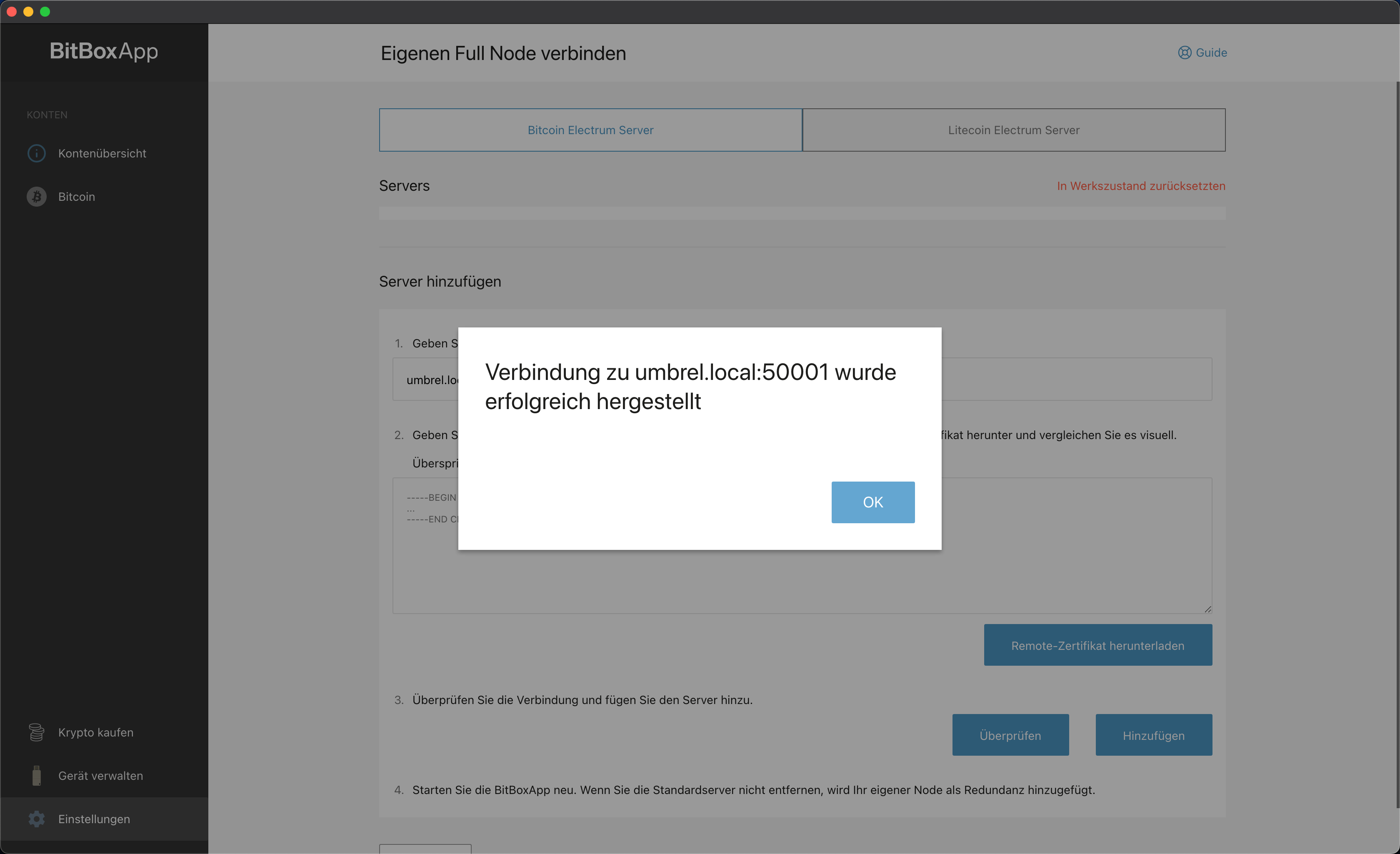Click the Kontenübersicht info icon
Viewport: 1400px width, 854px height.
[x=37, y=153]
